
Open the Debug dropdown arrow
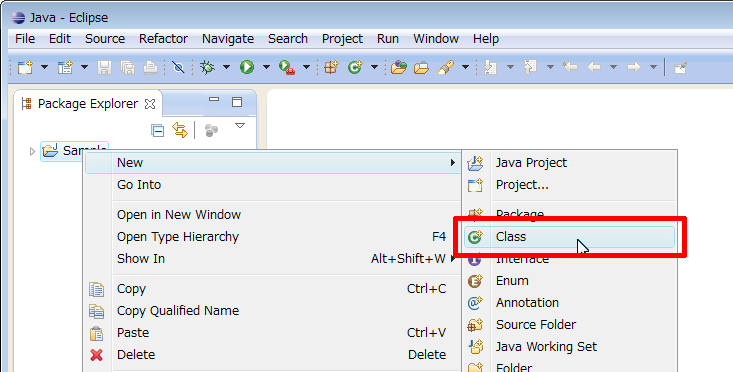pos(226,67)
